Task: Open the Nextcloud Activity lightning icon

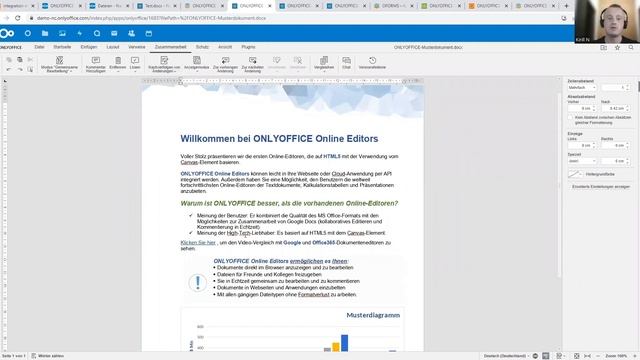Action: [80, 33]
